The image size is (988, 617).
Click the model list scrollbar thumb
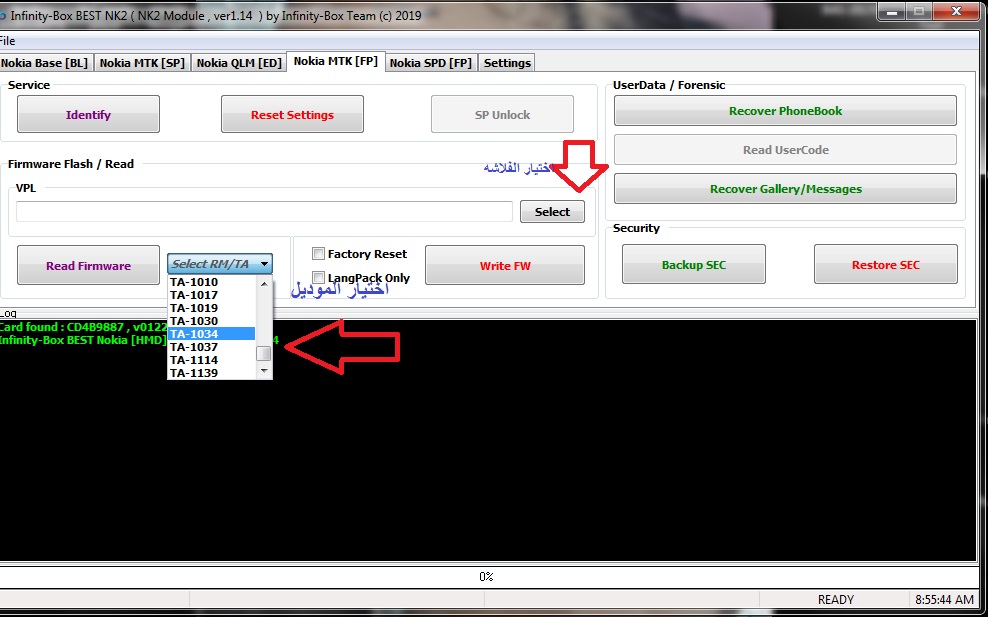pos(264,354)
